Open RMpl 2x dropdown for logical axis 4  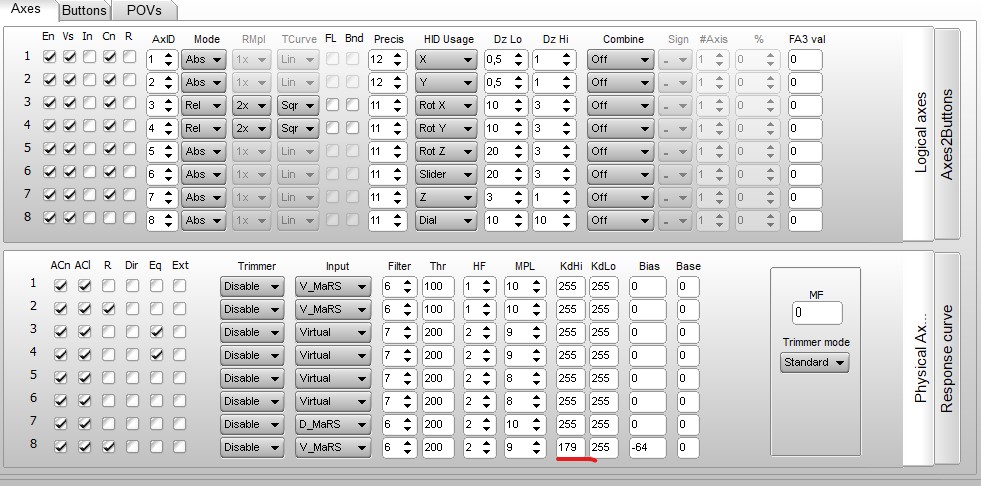pyautogui.click(x=252, y=128)
